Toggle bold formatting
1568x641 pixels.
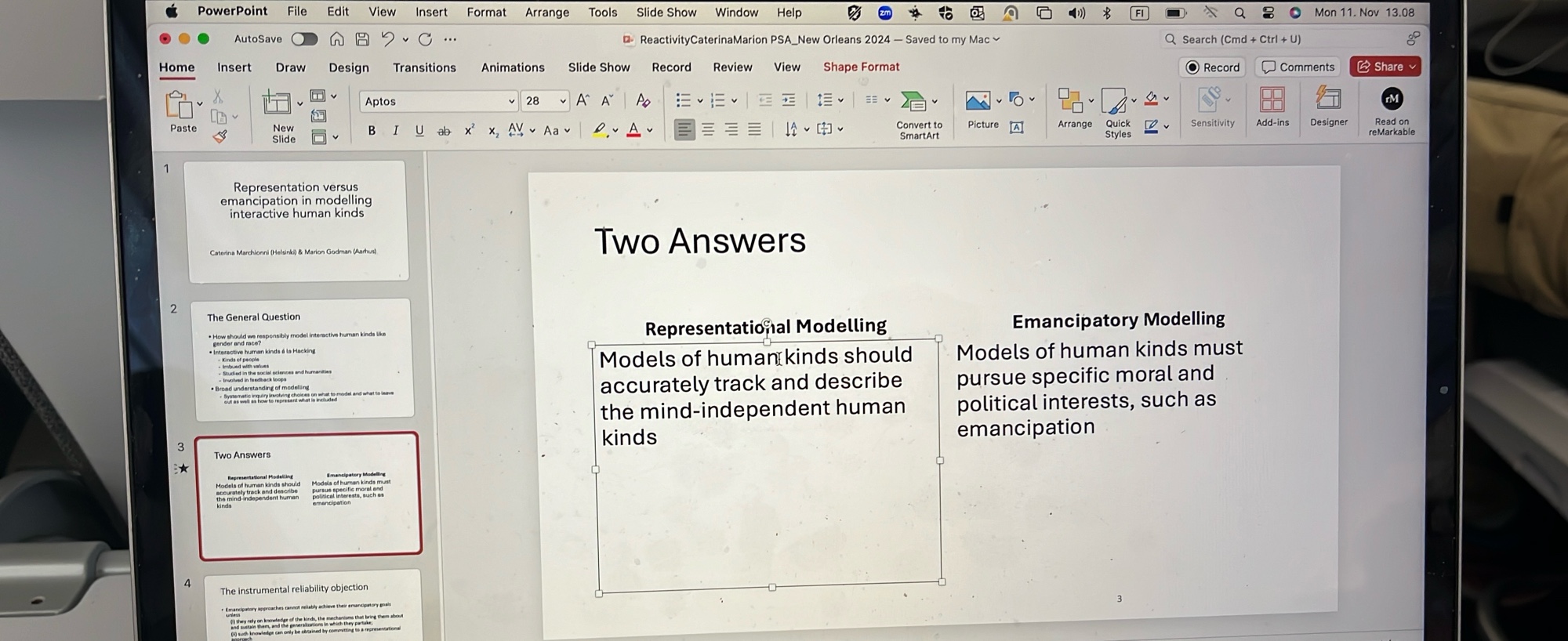[372, 131]
